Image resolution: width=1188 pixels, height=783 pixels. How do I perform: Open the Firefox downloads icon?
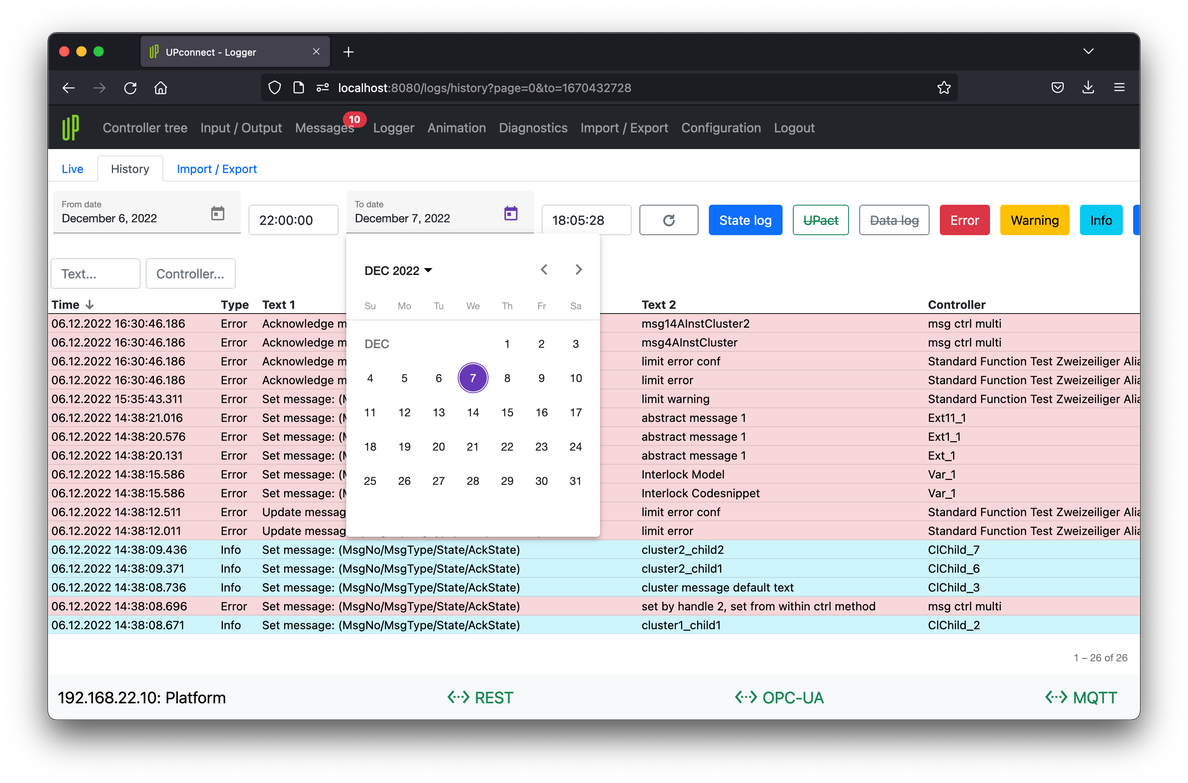pyautogui.click(x=1088, y=88)
